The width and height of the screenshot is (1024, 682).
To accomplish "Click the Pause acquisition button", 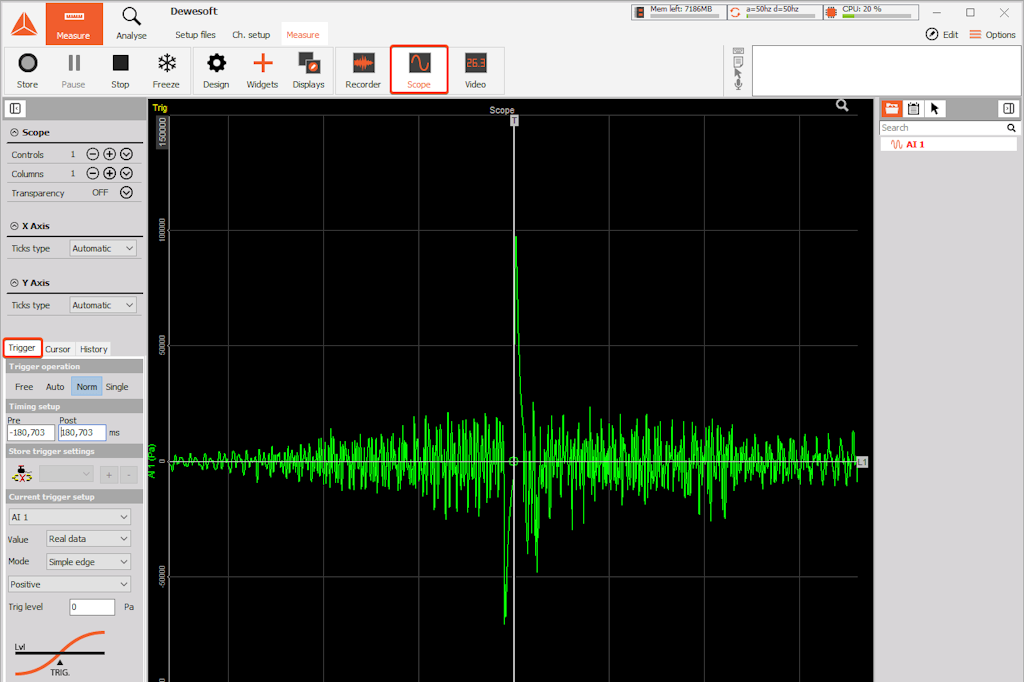I will (x=73, y=71).
